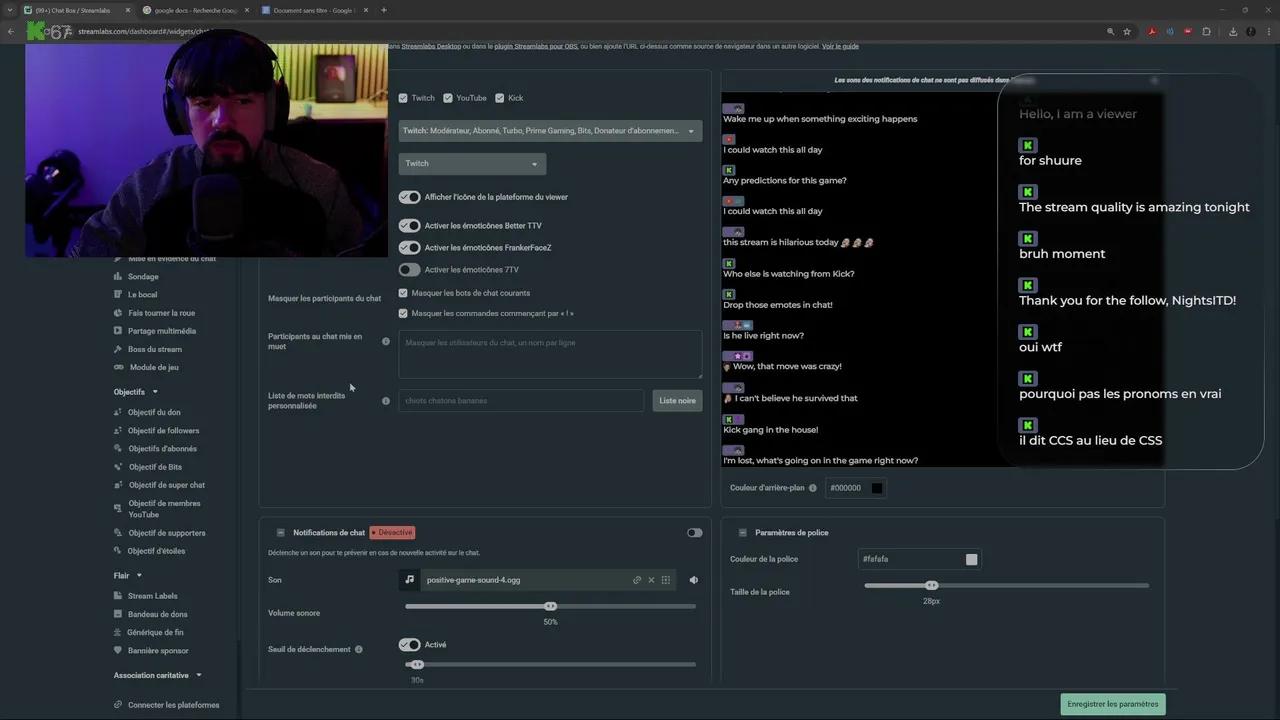Open the Twitch platform dropdown
The image size is (1280, 720).
point(471,163)
